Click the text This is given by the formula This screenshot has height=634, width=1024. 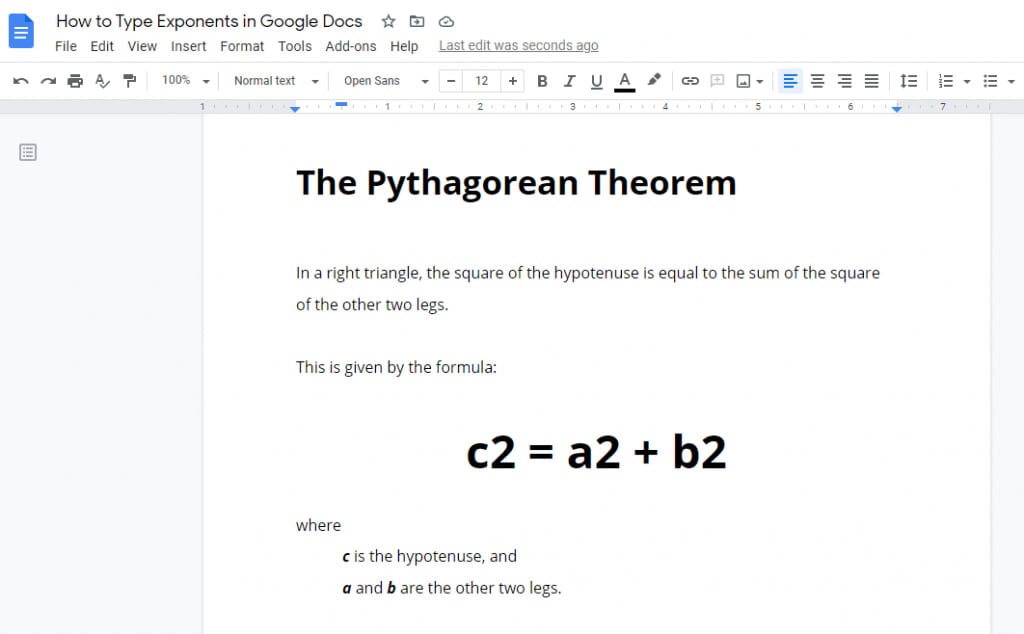[396, 367]
